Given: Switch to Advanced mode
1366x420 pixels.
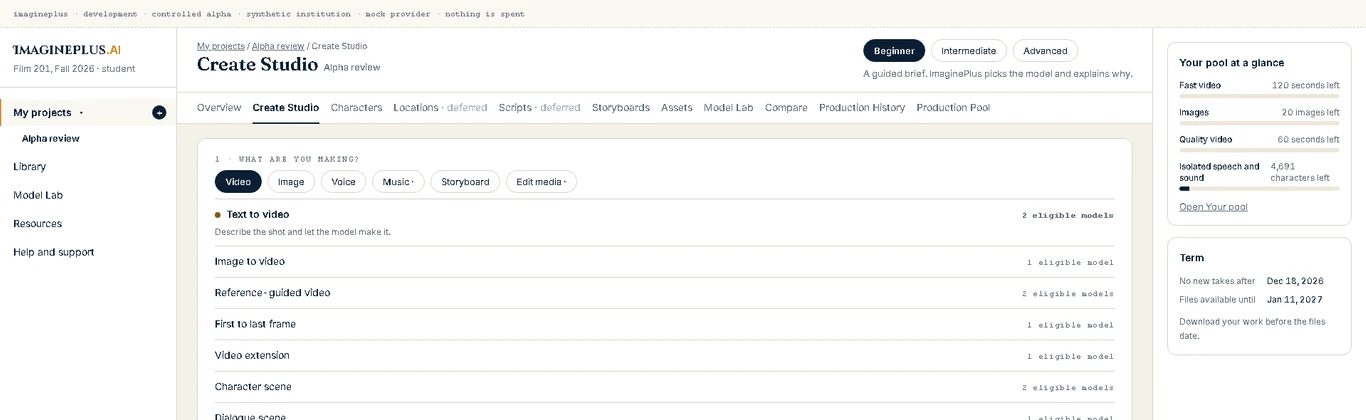Looking at the screenshot, I should 1045,51.
